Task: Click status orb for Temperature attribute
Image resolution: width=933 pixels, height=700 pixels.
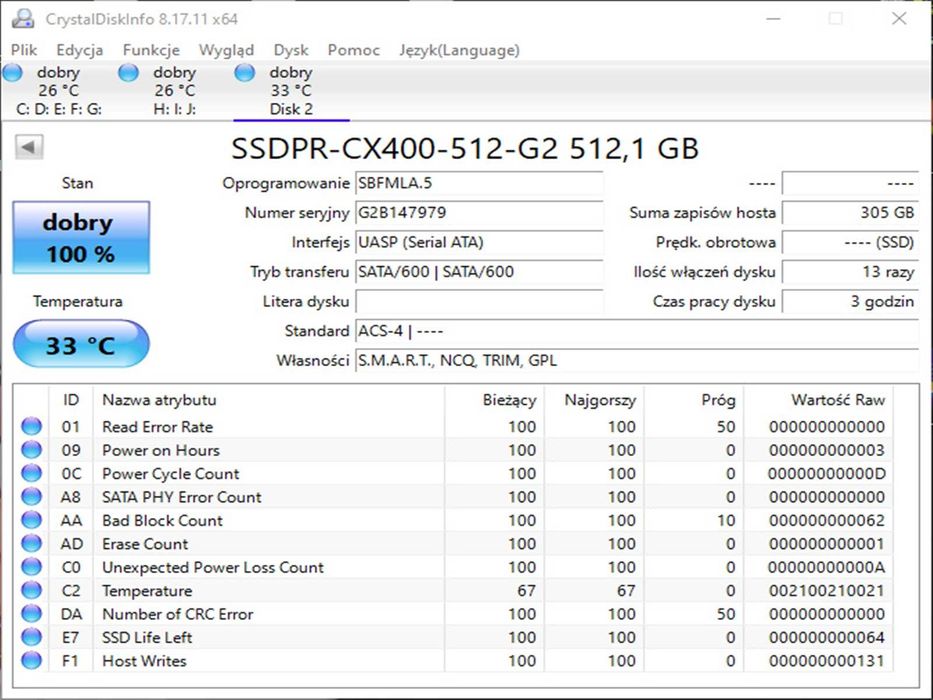Action: (32, 591)
